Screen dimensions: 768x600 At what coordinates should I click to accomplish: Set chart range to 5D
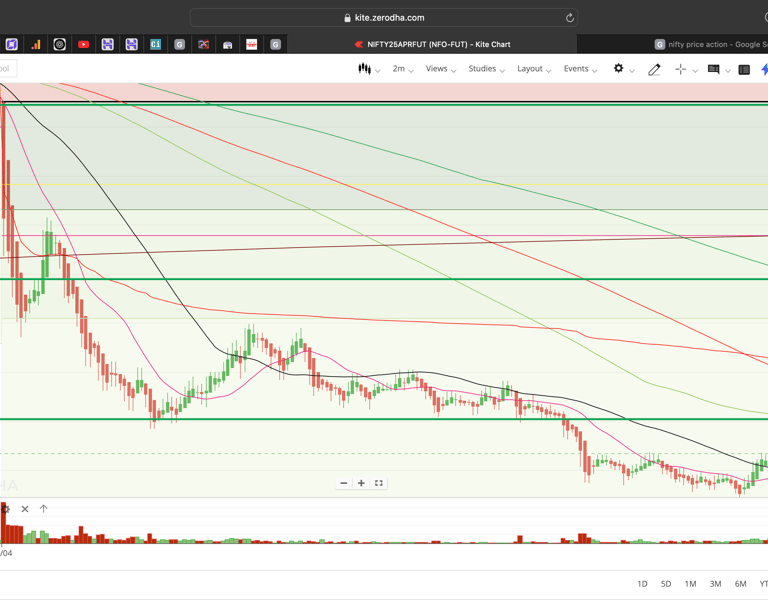666,584
